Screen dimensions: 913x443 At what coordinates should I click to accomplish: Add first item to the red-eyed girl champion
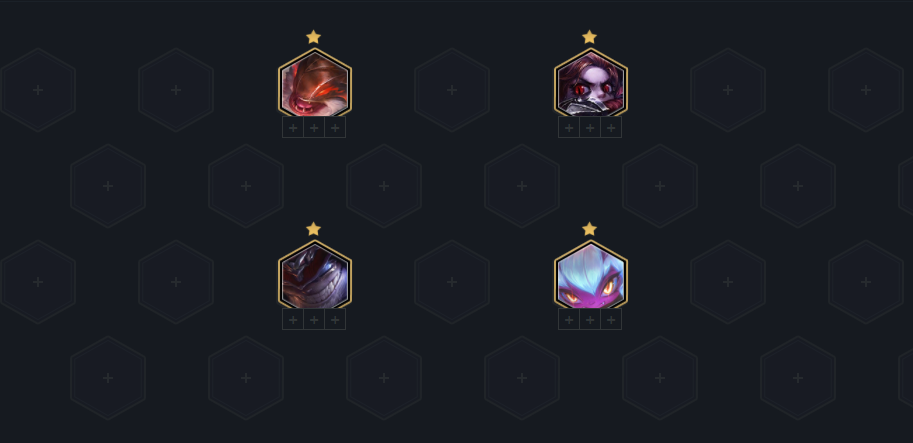click(569, 127)
